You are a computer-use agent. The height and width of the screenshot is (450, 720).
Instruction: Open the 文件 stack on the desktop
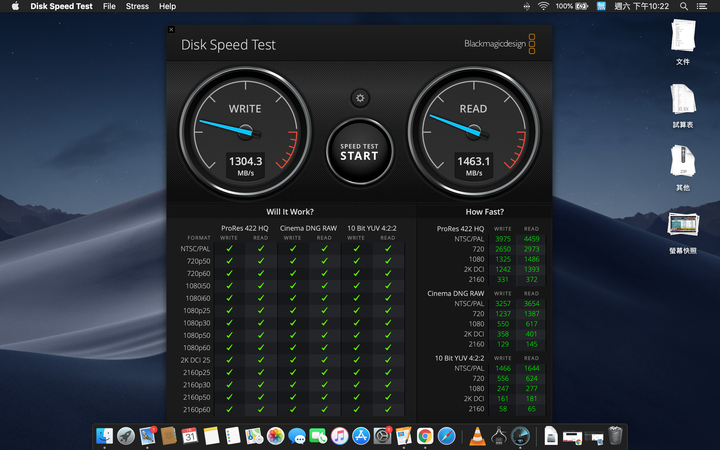click(x=683, y=42)
